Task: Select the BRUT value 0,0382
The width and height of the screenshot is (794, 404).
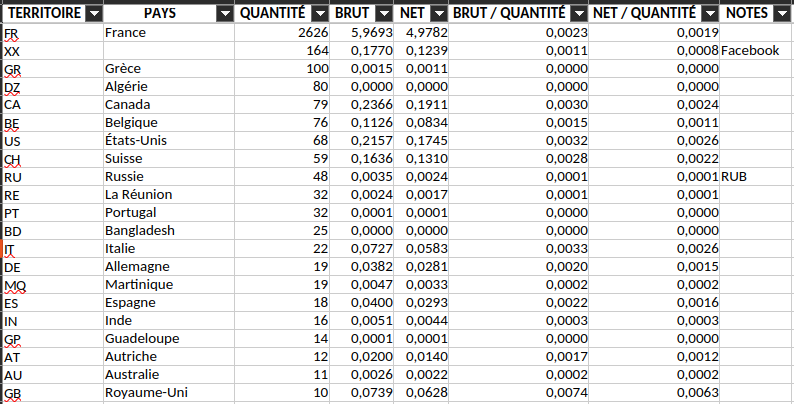Action: tap(362, 267)
